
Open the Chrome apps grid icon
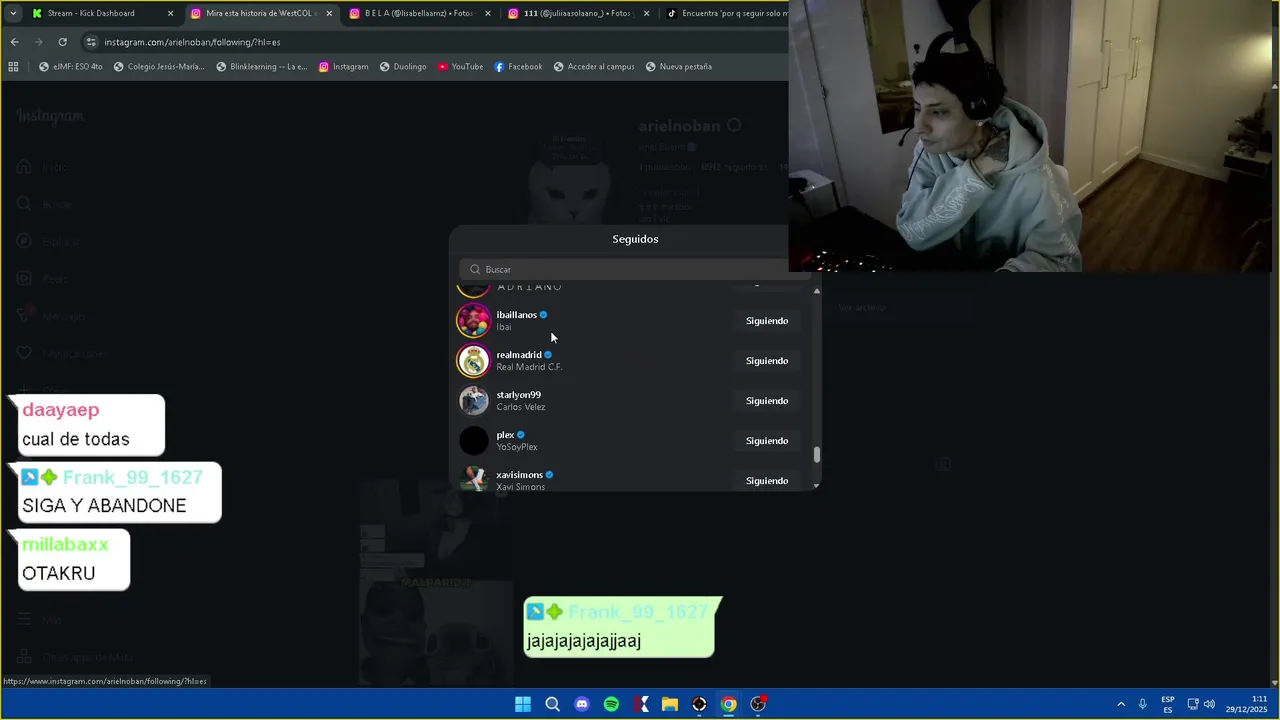[13, 67]
